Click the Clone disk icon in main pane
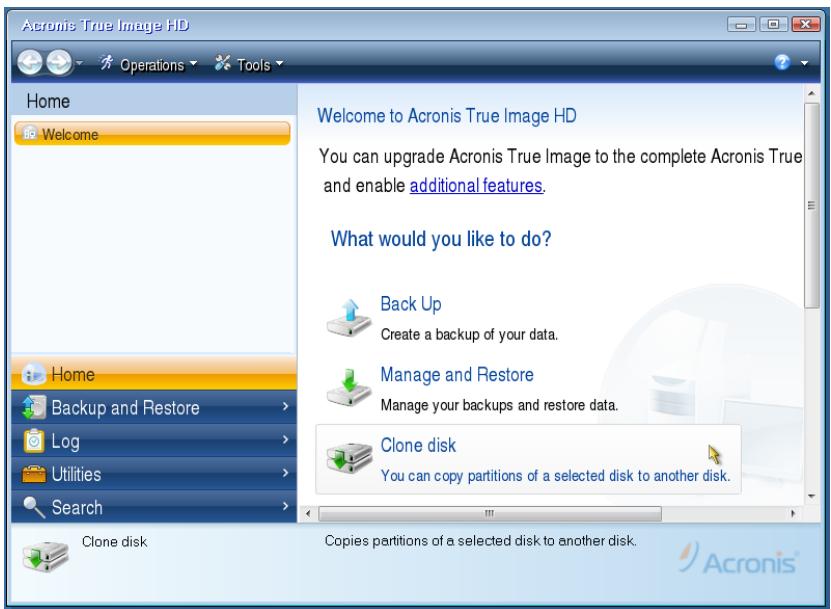 (x=349, y=458)
